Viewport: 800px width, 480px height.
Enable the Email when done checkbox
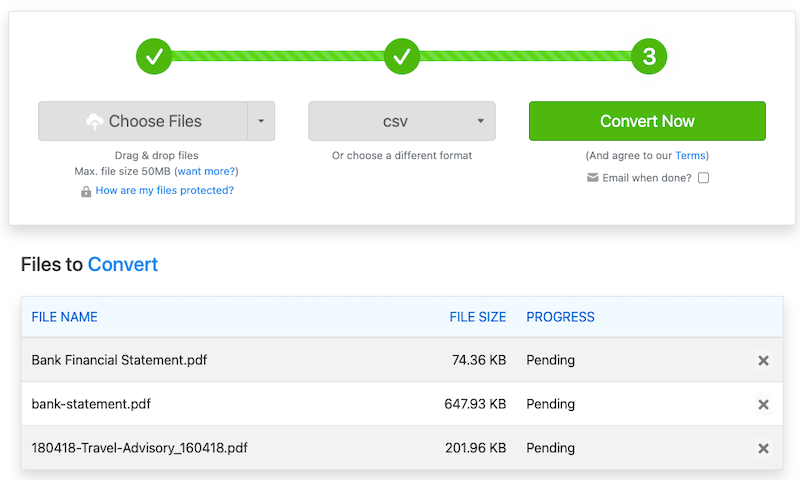(704, 178)
